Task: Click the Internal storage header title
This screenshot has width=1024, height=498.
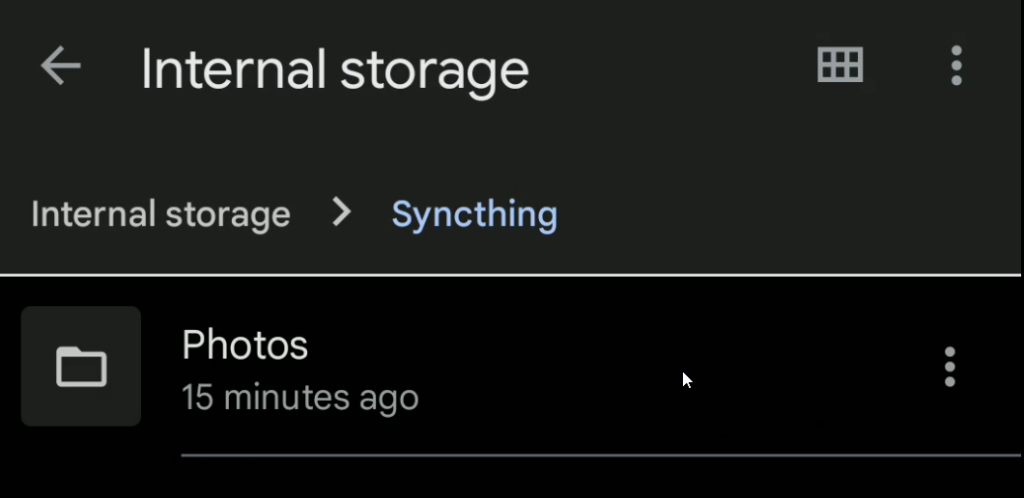Action: click(334, 69)
